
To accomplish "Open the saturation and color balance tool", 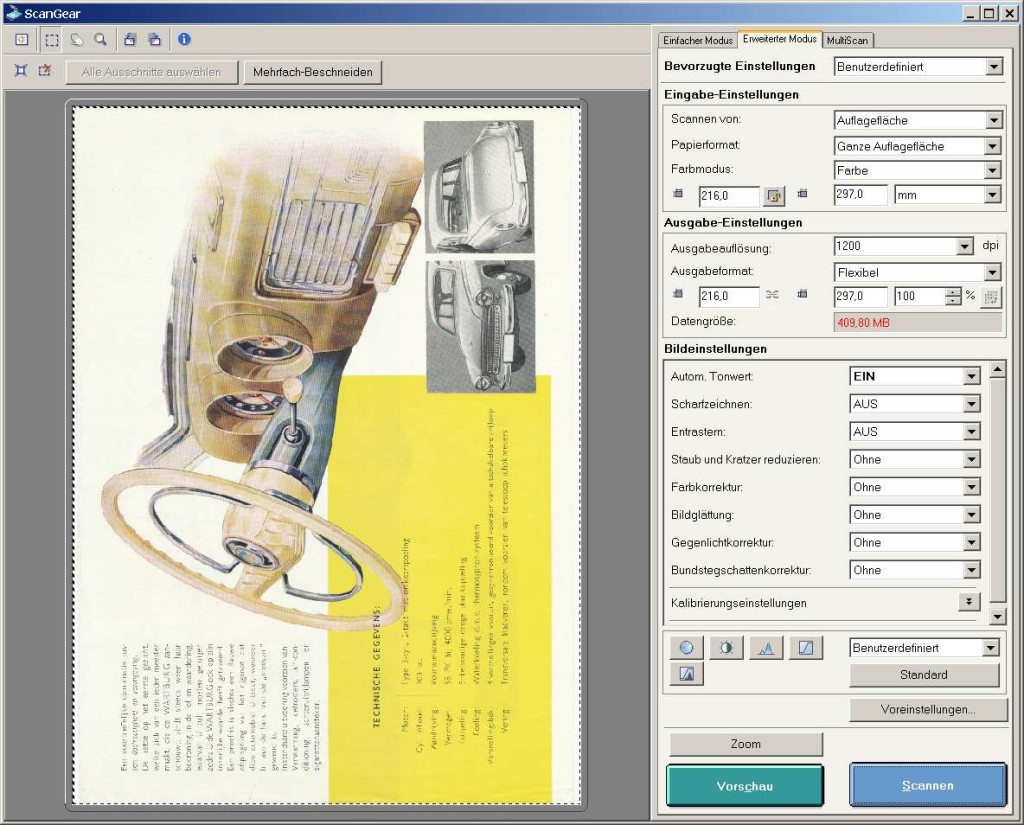I will [686, 647].
